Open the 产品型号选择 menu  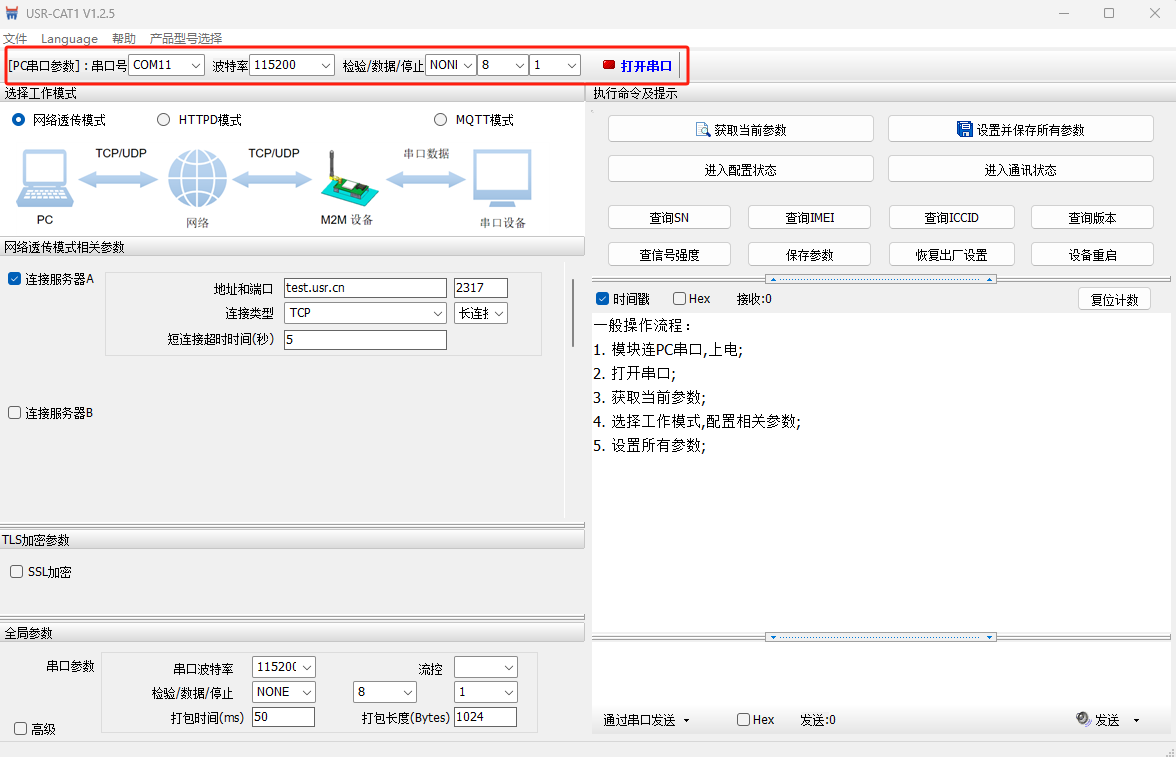(x=186, y=38)
